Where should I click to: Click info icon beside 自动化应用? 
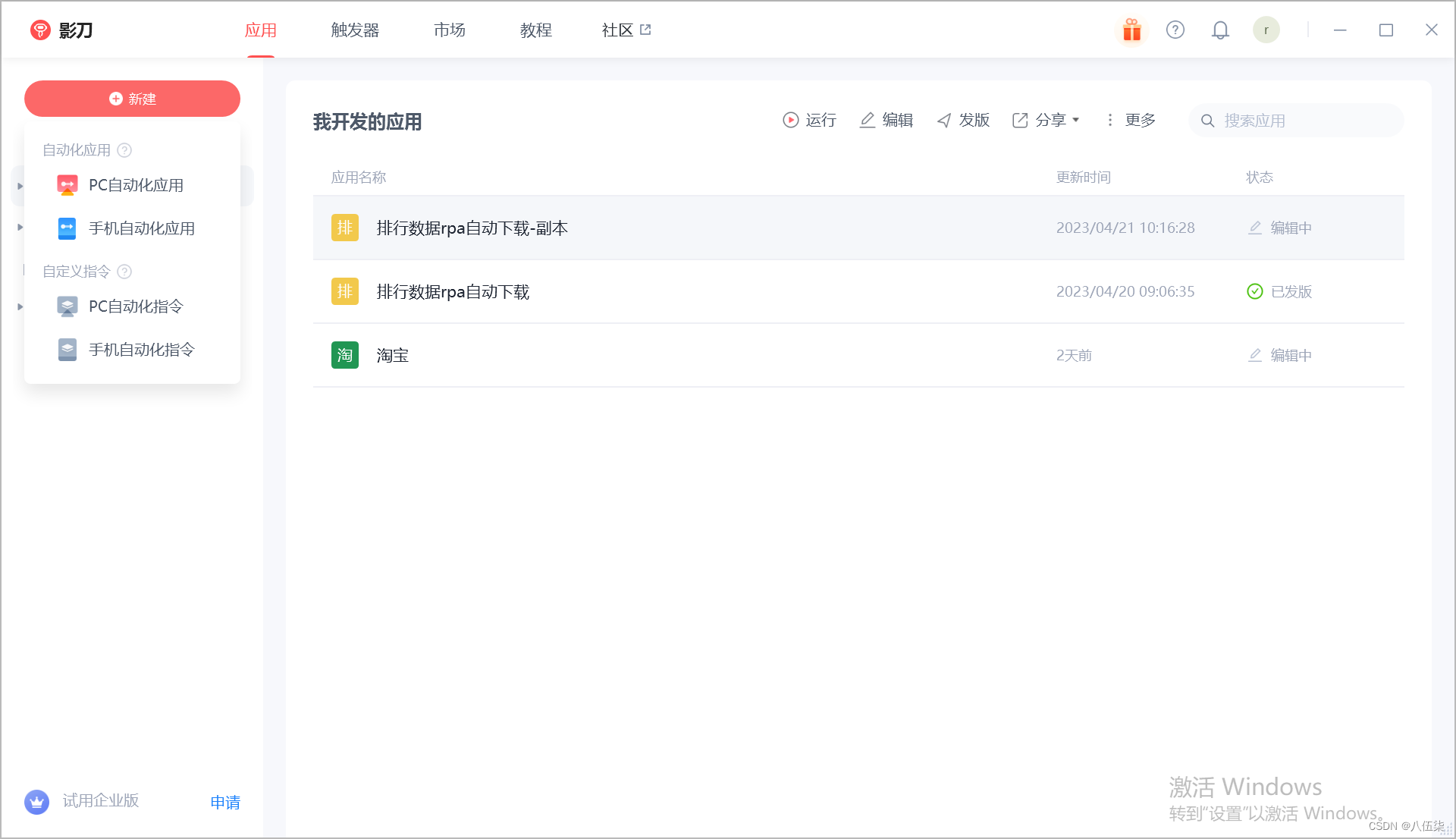click(x=125, y=150)
